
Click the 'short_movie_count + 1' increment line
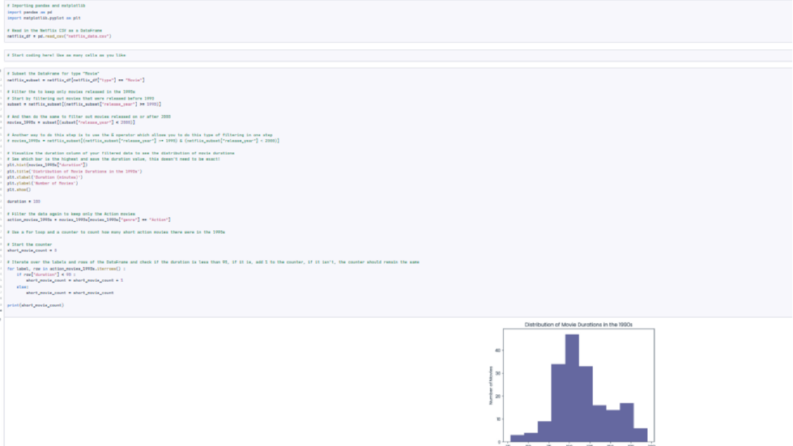coord(74,280)
